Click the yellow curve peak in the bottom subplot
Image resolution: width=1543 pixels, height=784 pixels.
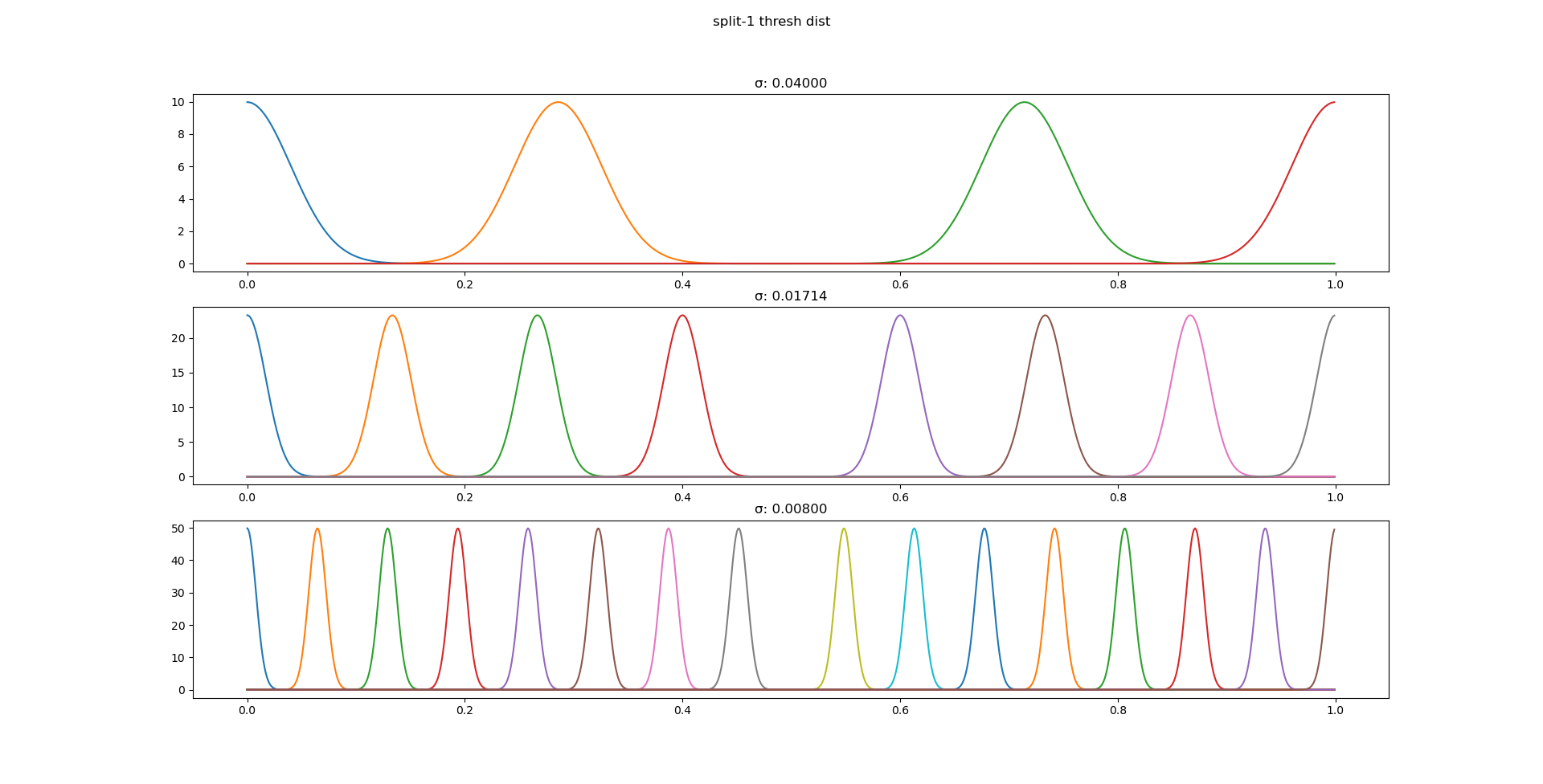point(845,529)
